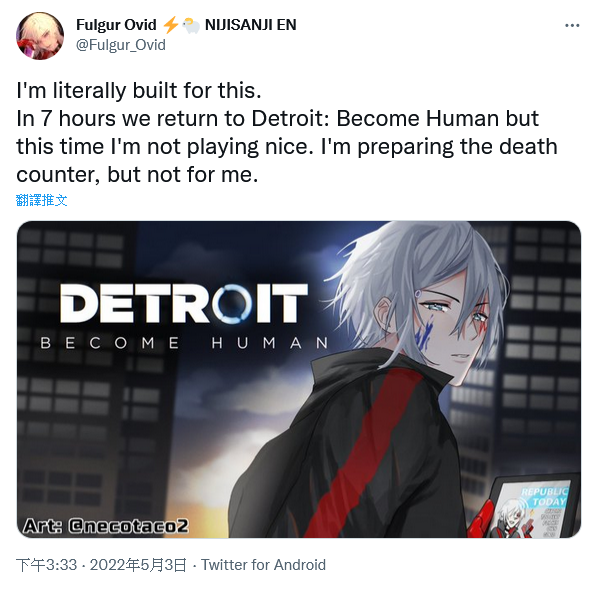Screen dimensions: 598x589
Task: Click the 下午3:33 timestamp
Action: tap(47, 565)
